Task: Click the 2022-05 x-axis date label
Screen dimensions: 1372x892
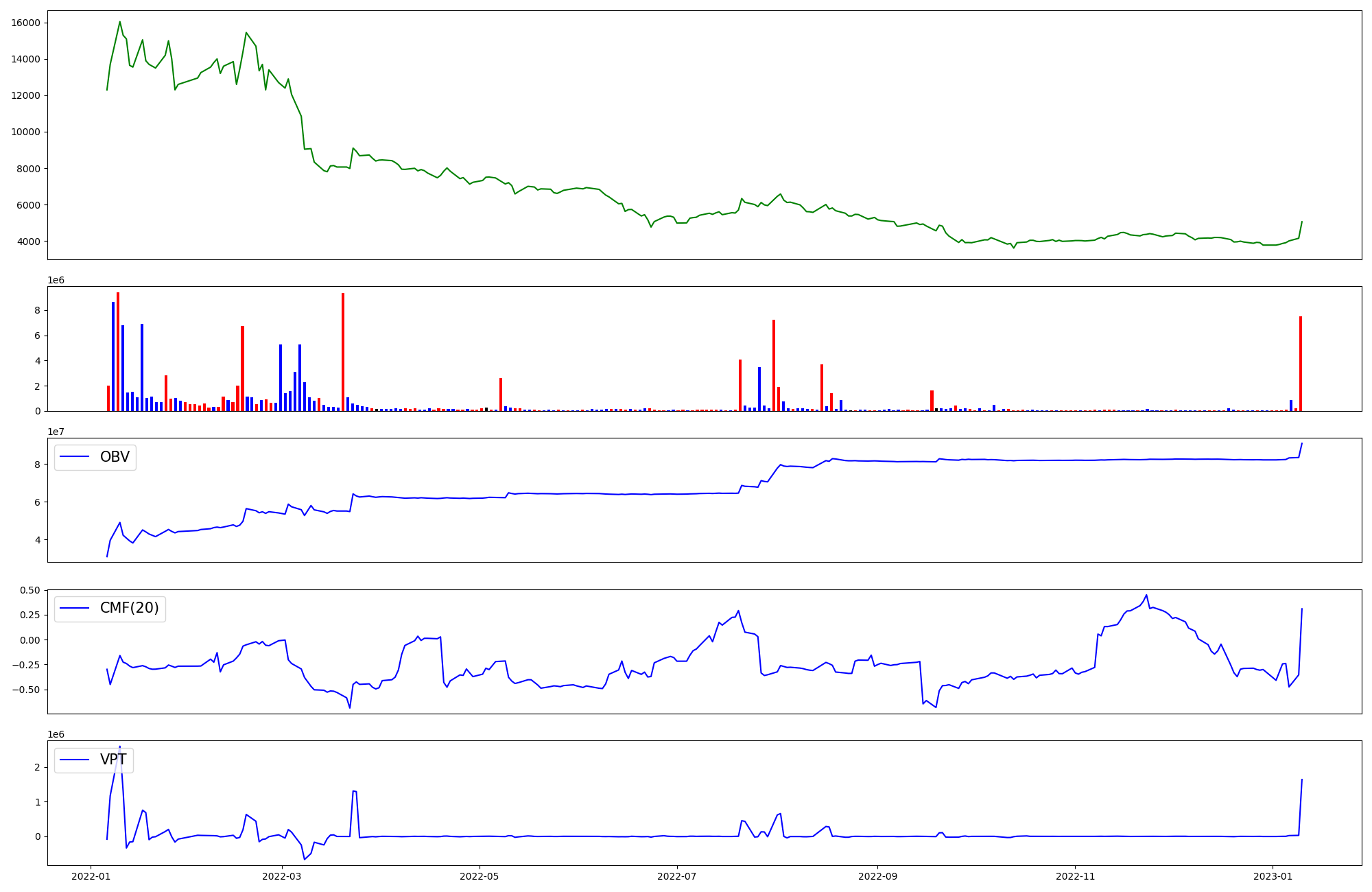Action: [480, 876]
